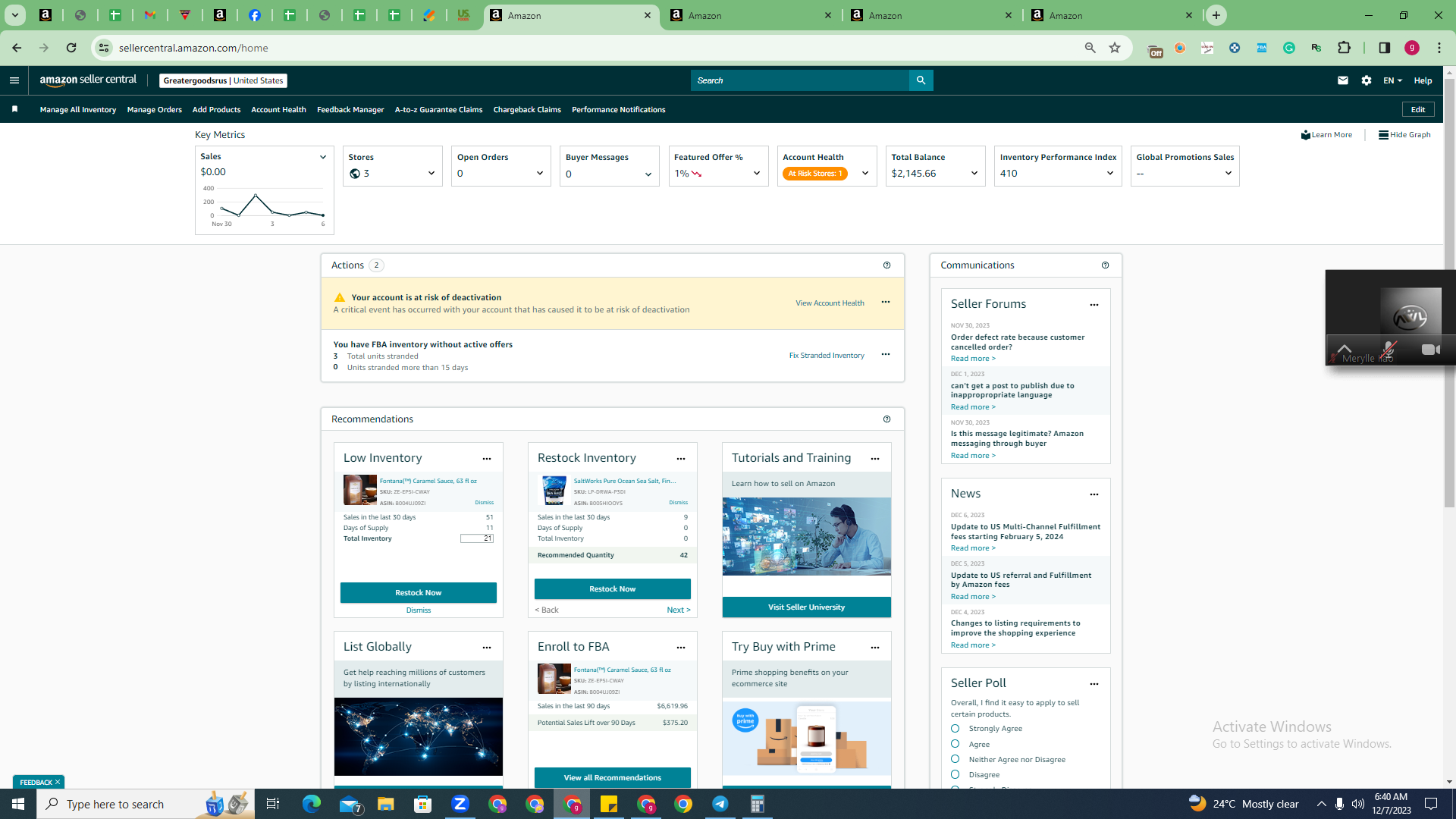Reload the page in Chrome

(71, 48)
